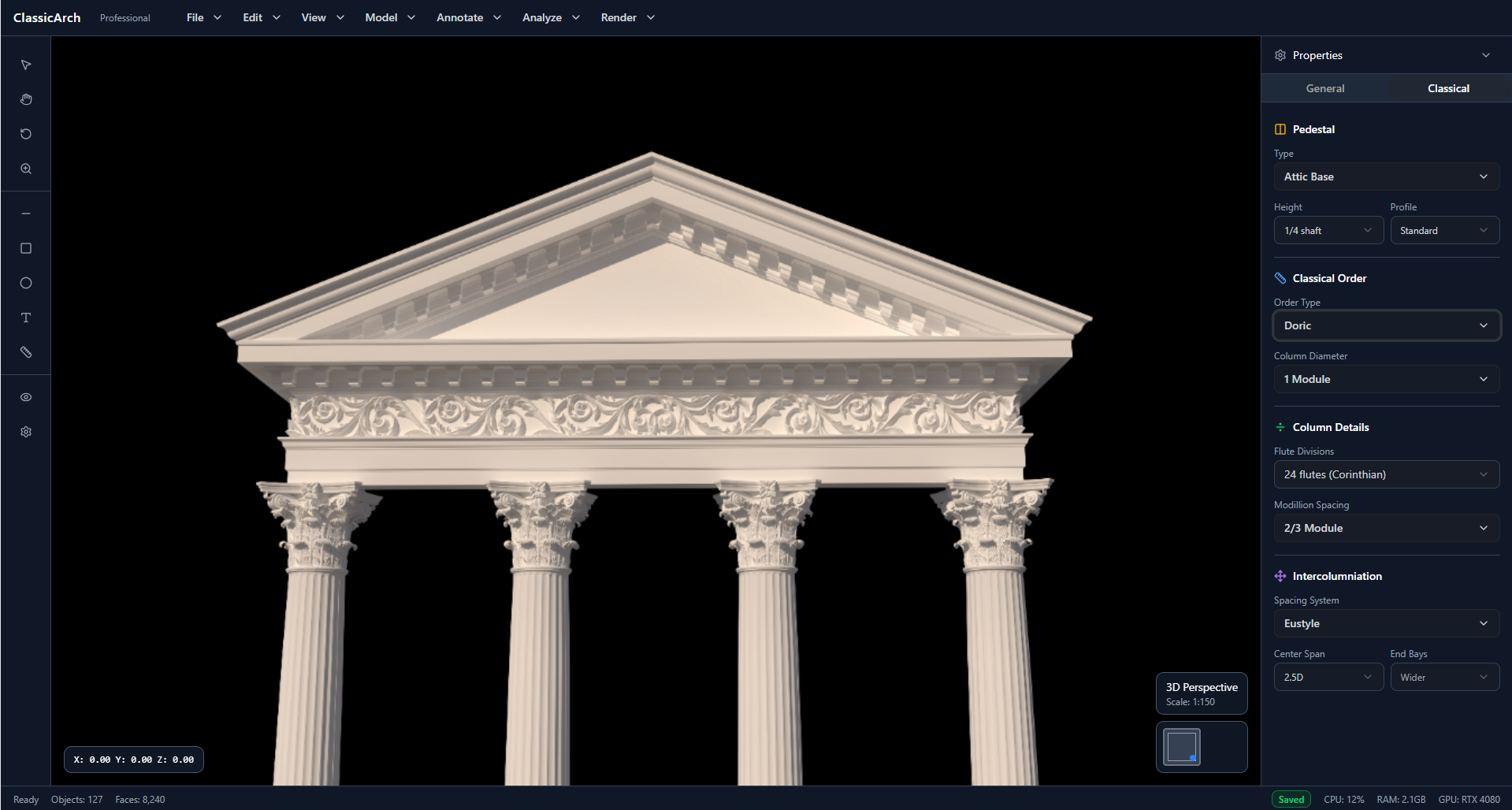Toggle visibility with the eye icon

click(26, 397)
